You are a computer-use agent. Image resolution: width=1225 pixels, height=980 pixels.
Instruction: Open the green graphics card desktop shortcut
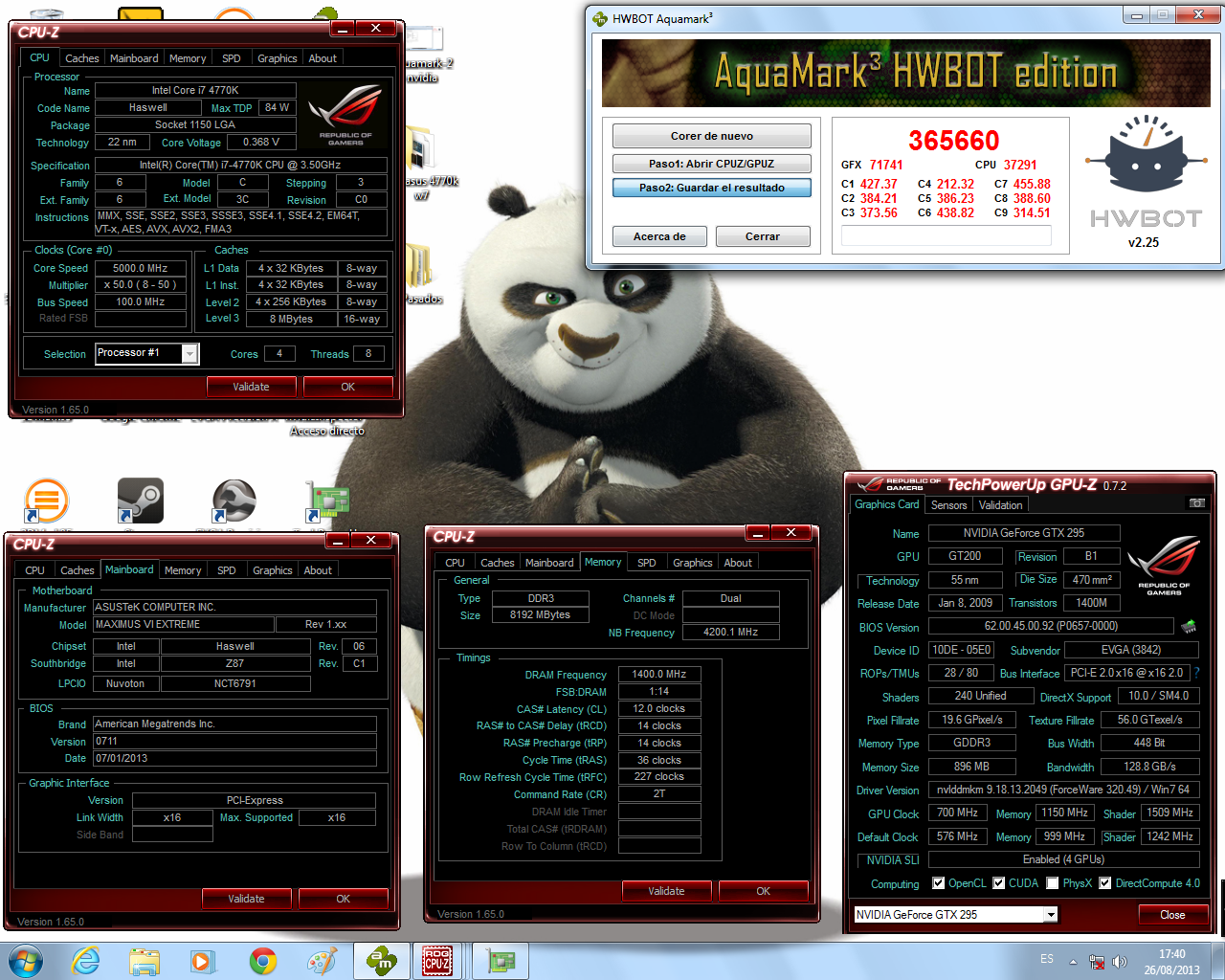[327, 501]
